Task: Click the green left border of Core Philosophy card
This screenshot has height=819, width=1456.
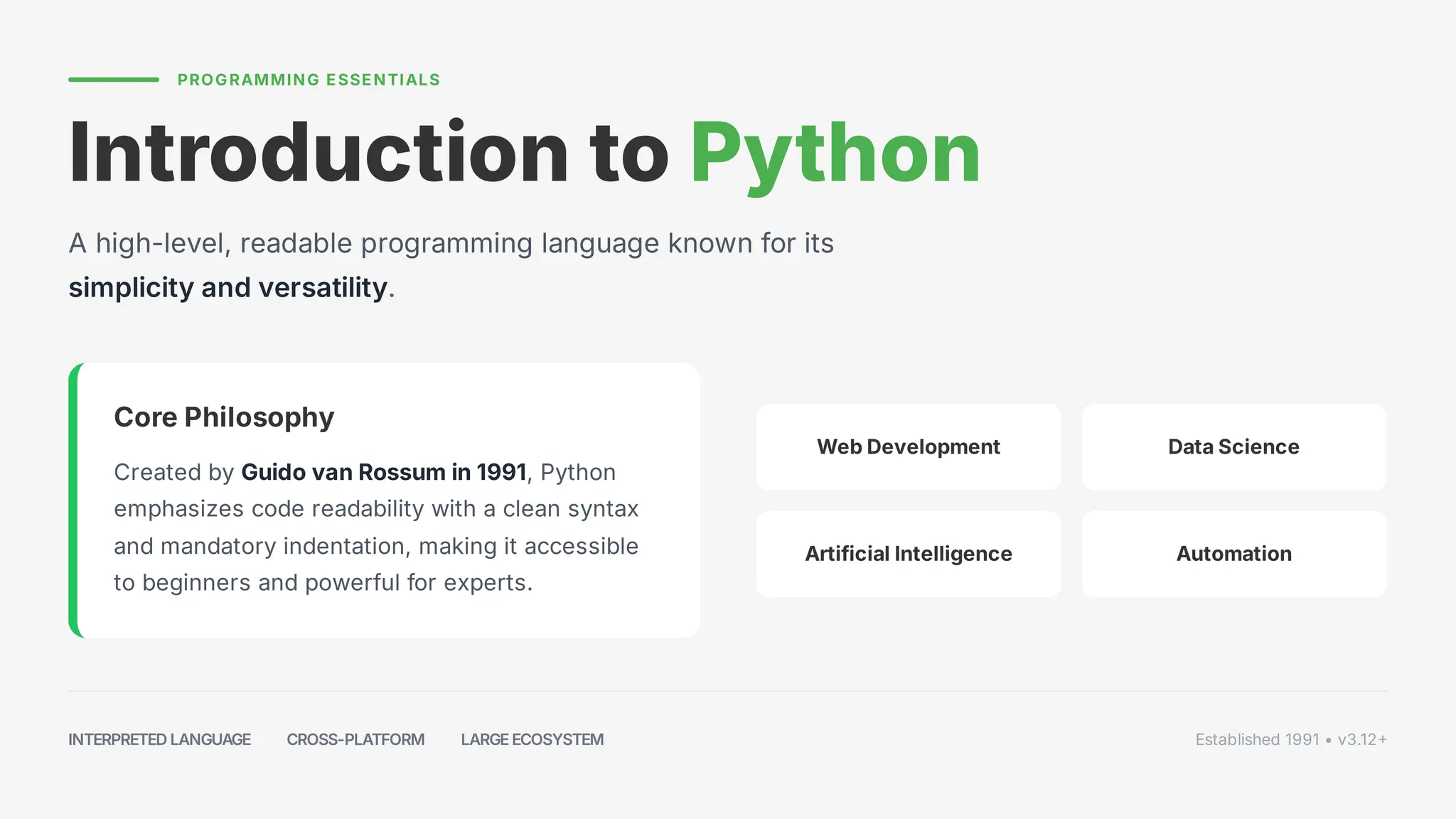Action: point(73,500)
